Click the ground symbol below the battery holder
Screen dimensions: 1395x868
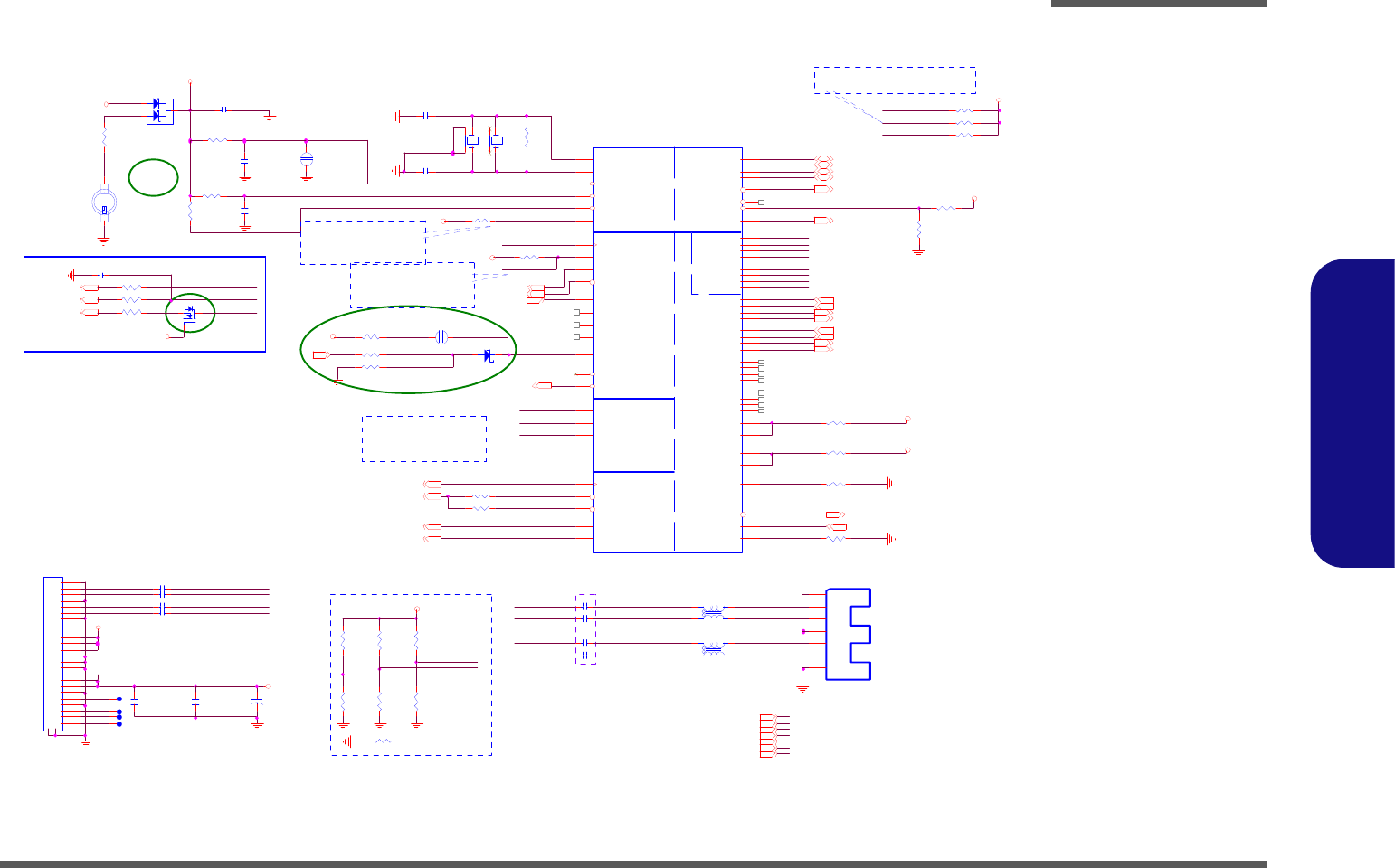click(x=103, y=241)
